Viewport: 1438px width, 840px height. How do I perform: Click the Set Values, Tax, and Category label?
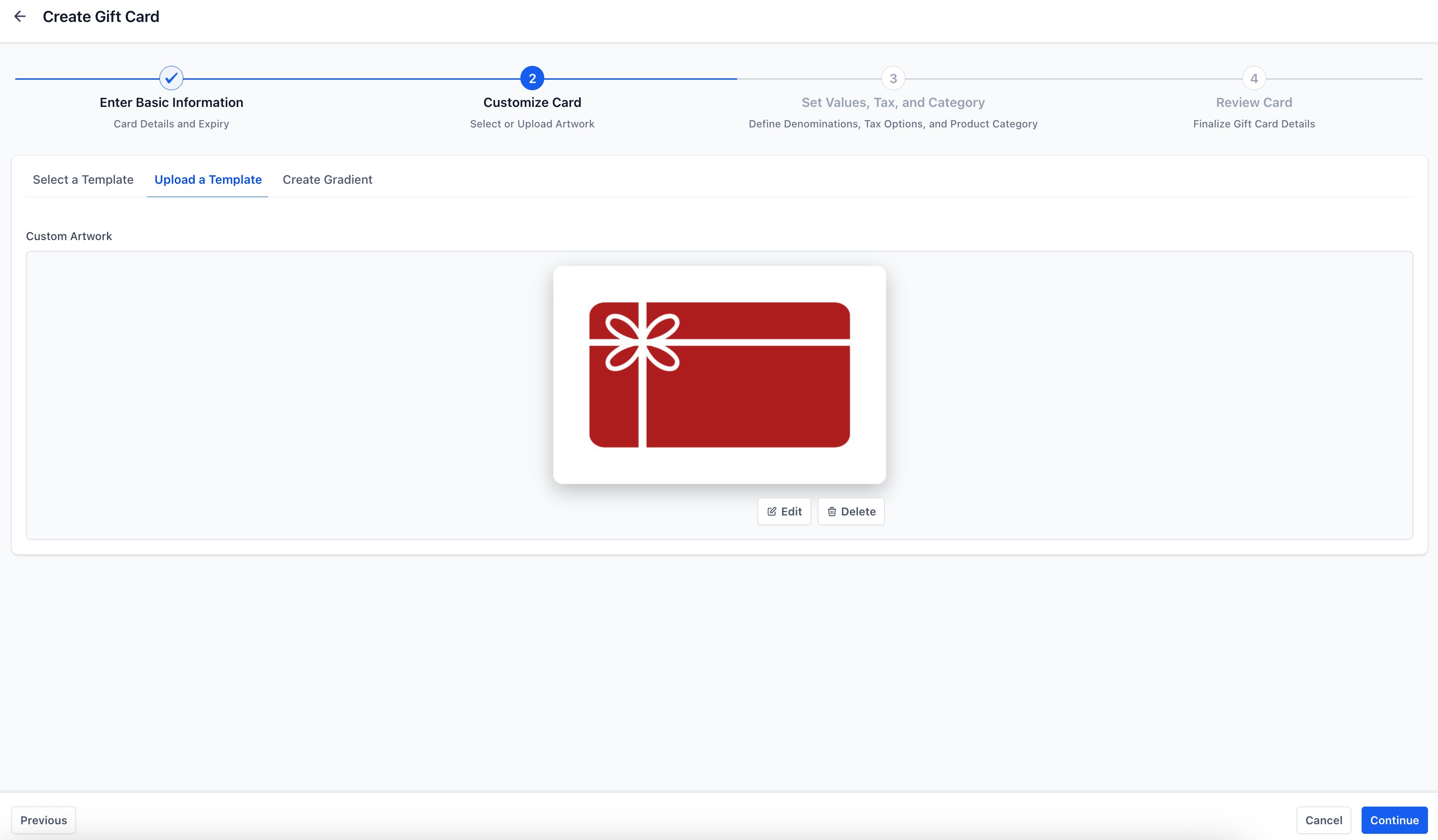(x=893, y=103)
